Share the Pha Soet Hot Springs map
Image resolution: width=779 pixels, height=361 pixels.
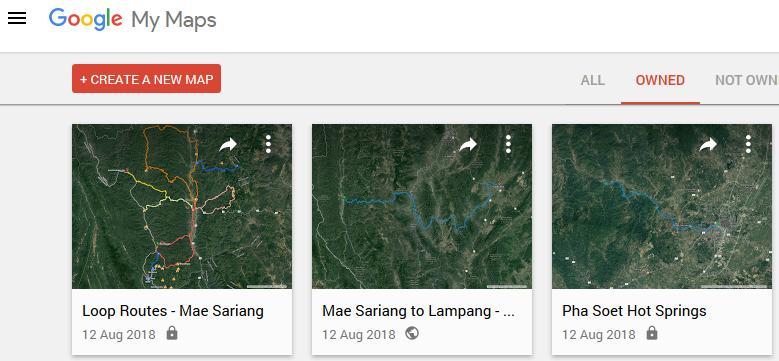[x=708, y=145]
